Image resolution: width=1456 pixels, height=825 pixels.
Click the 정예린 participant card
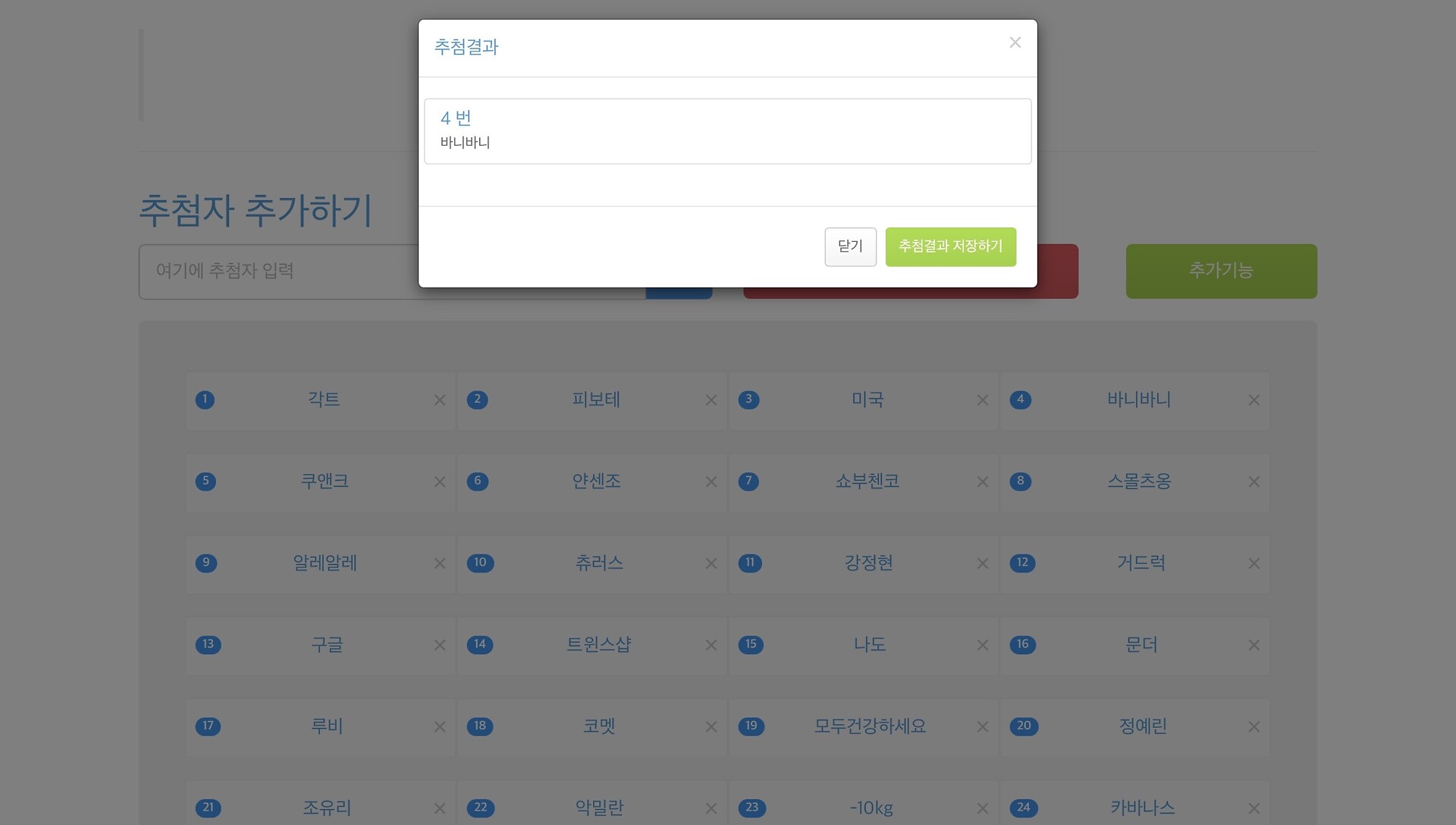(1142, 726)
